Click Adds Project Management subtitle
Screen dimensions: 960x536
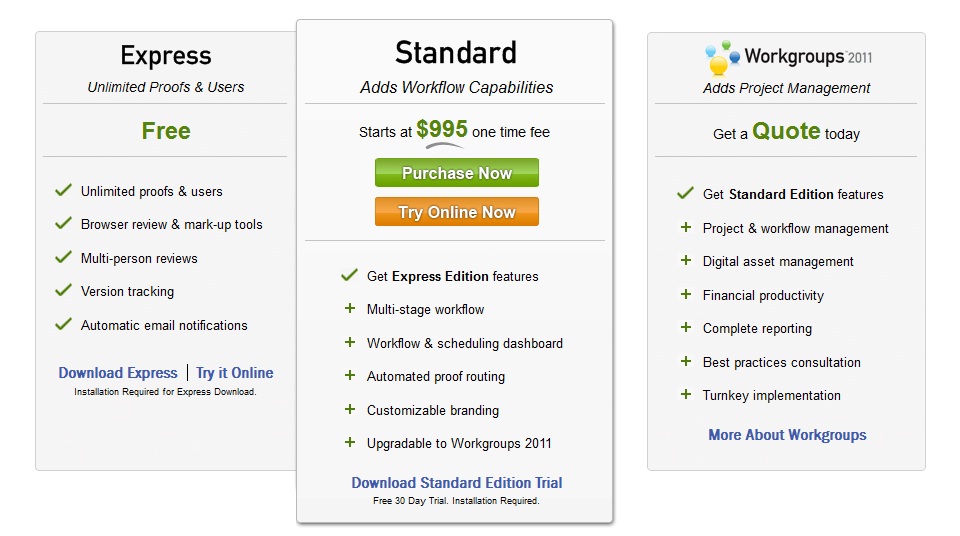click(x=787, y=88)
